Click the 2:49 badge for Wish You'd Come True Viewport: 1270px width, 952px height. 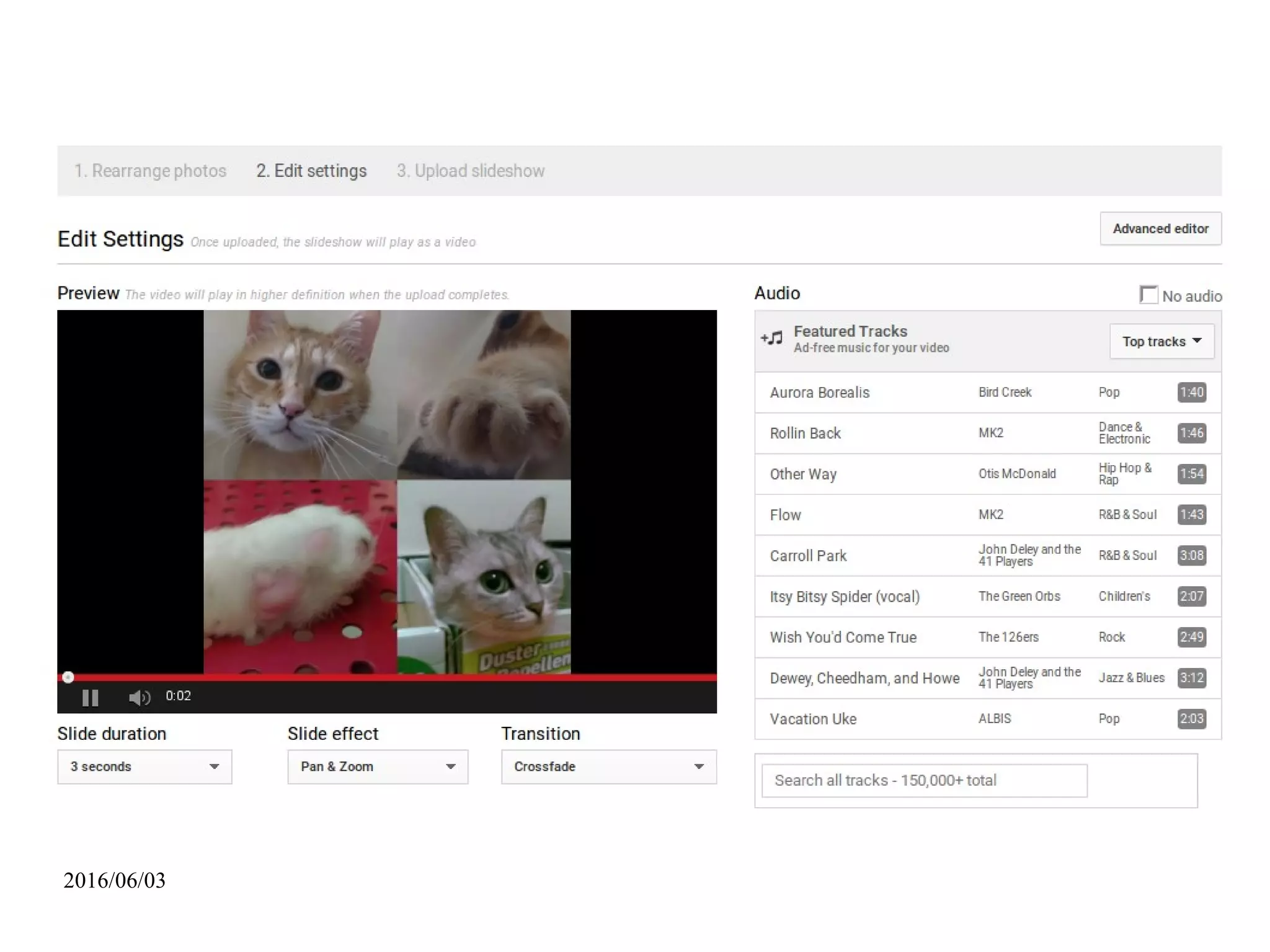1191,637
